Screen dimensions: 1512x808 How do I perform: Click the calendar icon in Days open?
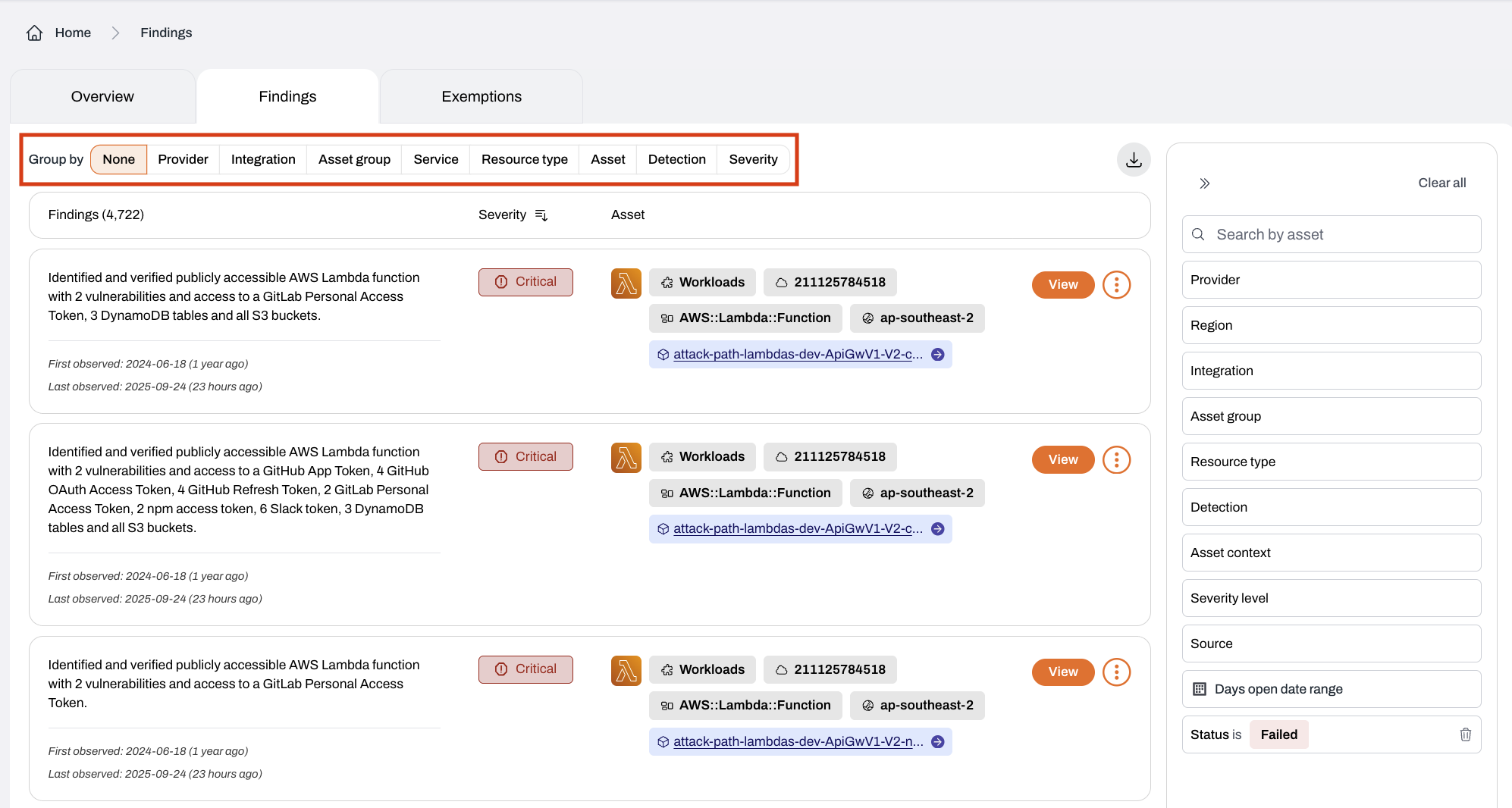1200,689
